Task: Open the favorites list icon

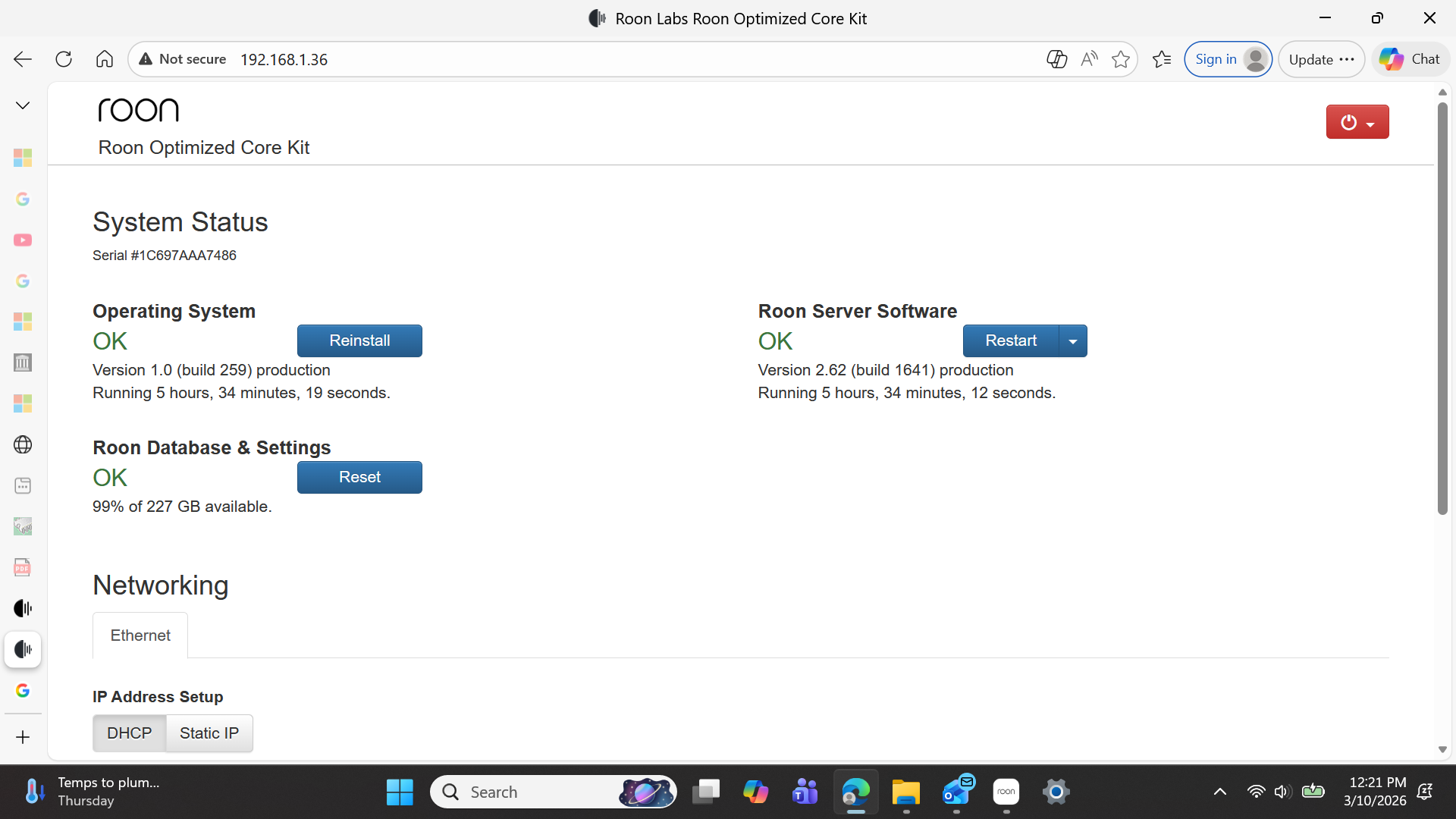Action: (1162, 59)
